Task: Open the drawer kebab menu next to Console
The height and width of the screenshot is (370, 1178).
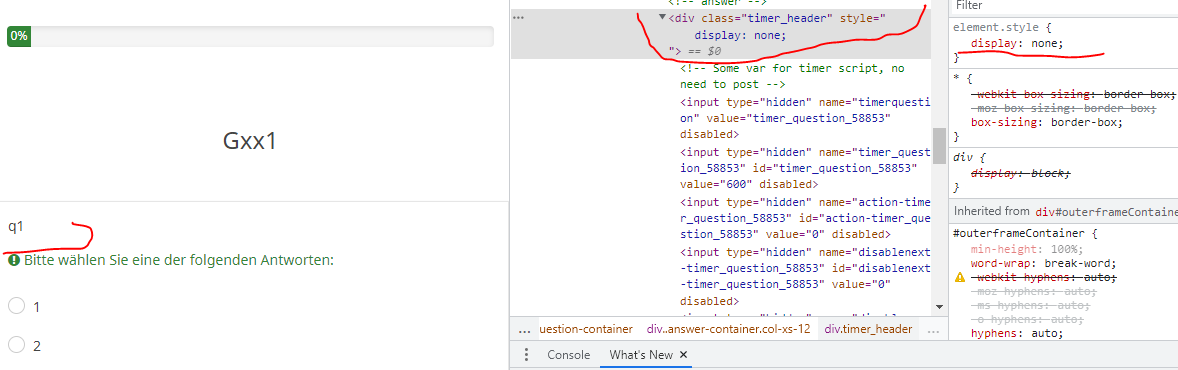Action: coord(526,355)
